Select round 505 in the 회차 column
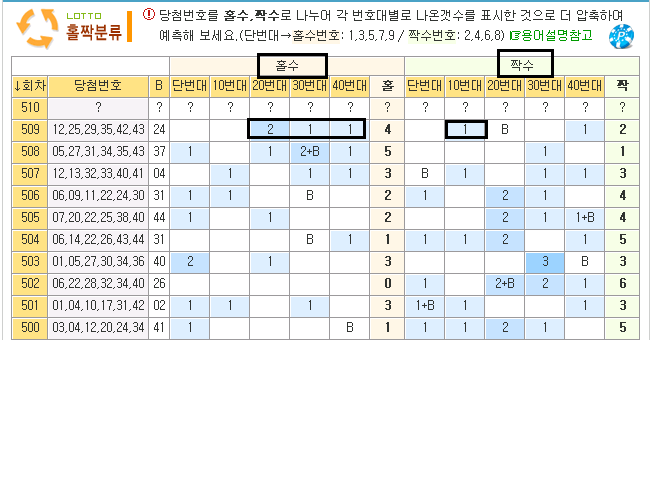The height and width of the screenshot is (480, 653). pyautogui.click(x=29, y=217)
